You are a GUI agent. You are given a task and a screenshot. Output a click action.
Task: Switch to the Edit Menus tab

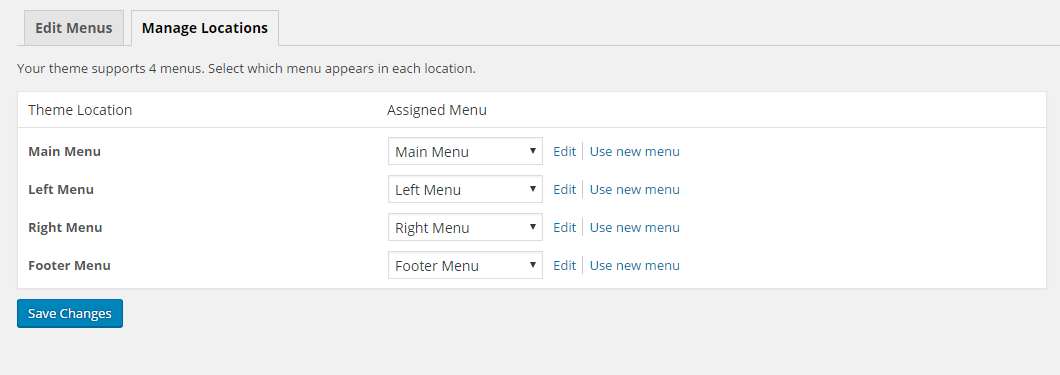click(x=74, y=28)
